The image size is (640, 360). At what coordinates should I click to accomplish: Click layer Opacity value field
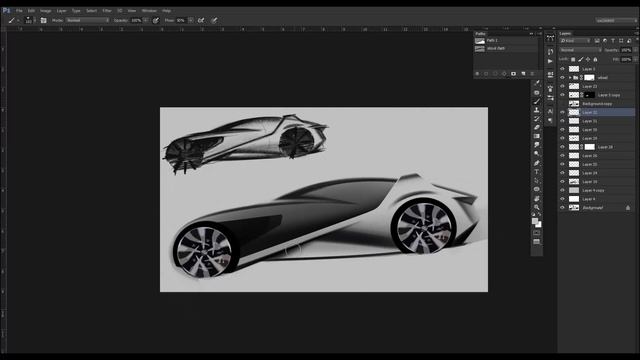pos(626,50)
